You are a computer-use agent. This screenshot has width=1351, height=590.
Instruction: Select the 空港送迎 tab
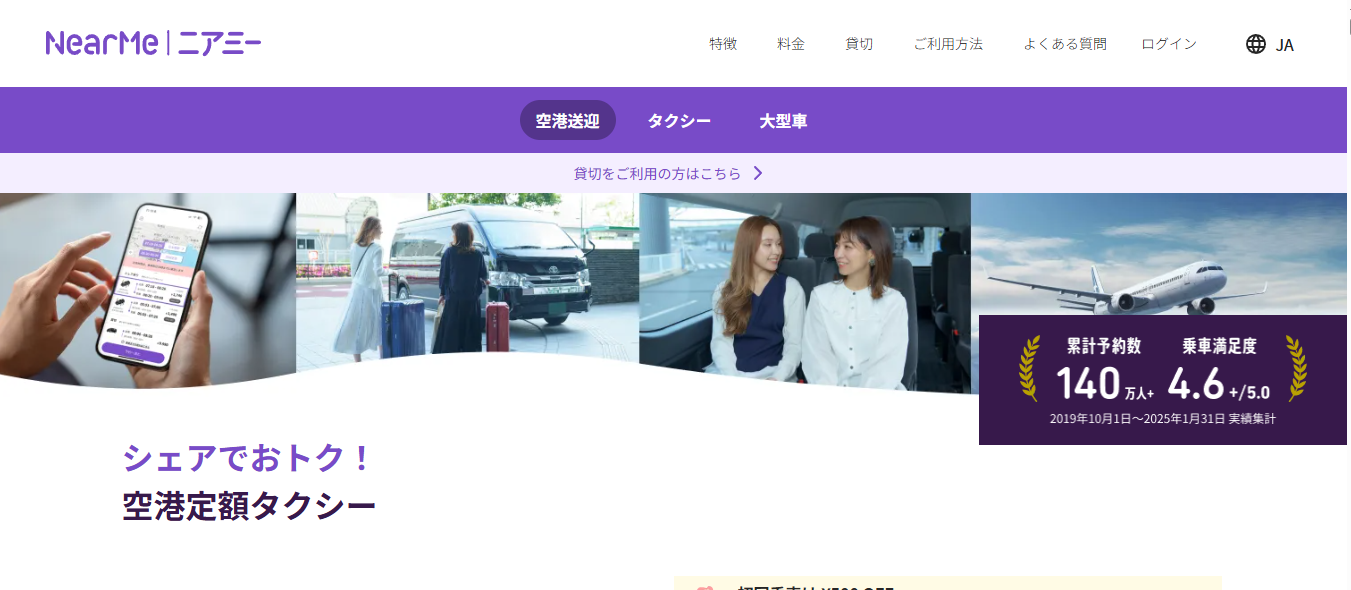point(567,121)
